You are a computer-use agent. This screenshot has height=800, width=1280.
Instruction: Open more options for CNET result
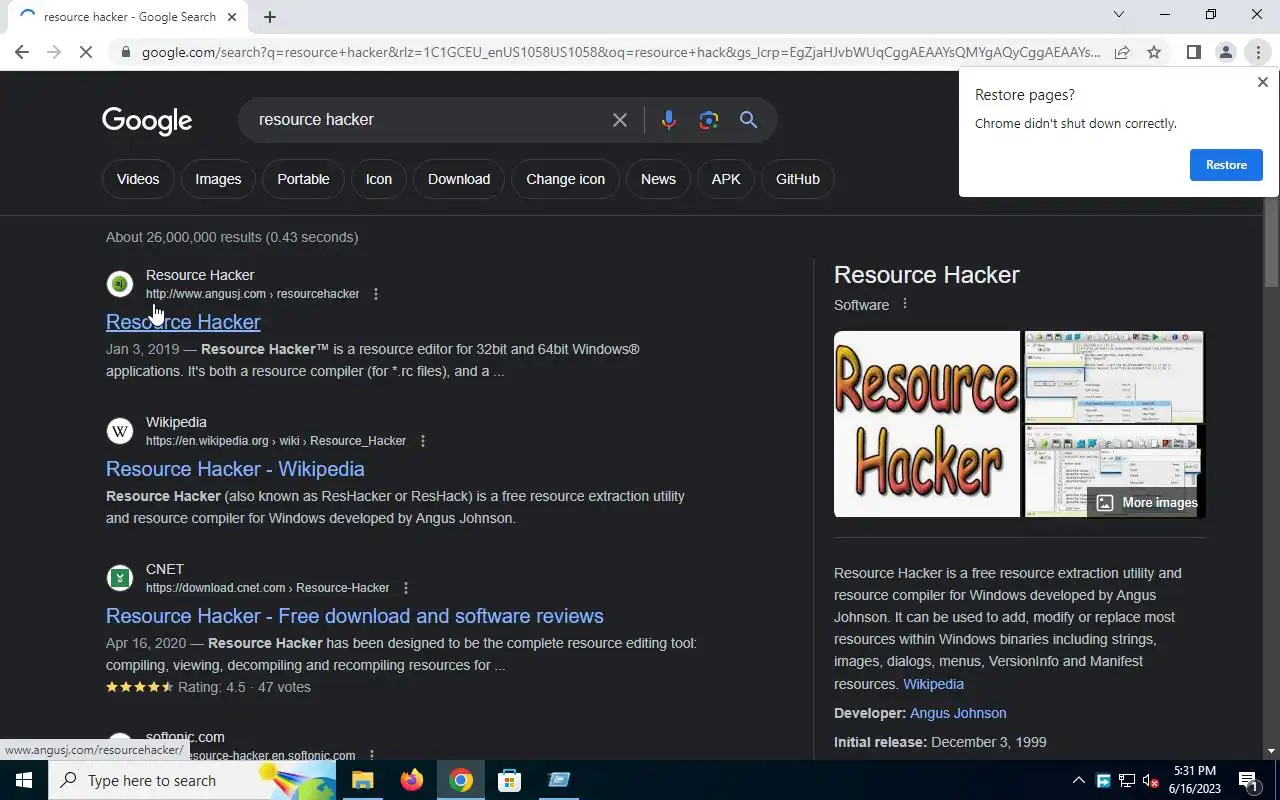pyautogui.click(x=406, y=588)
